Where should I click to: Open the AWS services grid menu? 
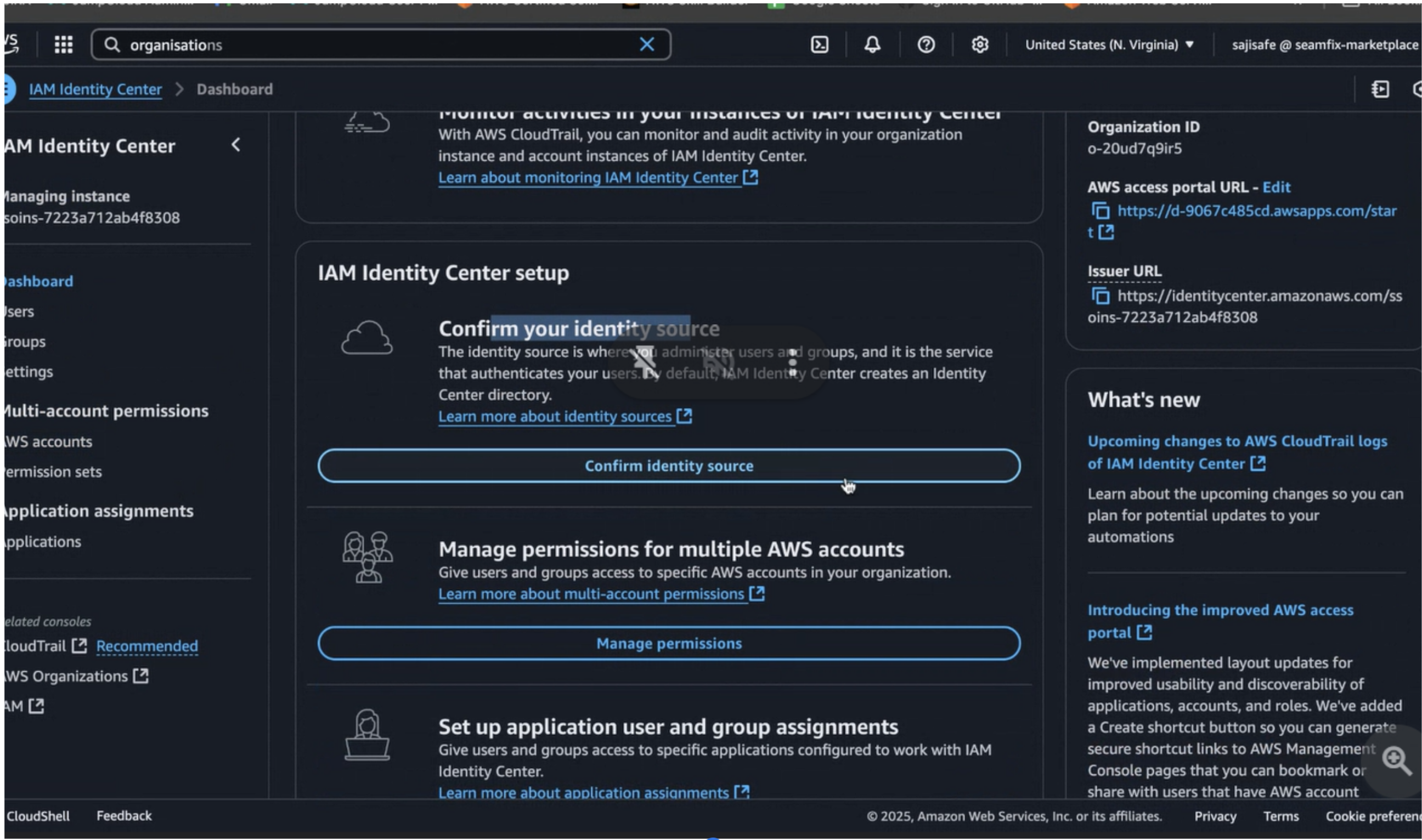(64, 44)
